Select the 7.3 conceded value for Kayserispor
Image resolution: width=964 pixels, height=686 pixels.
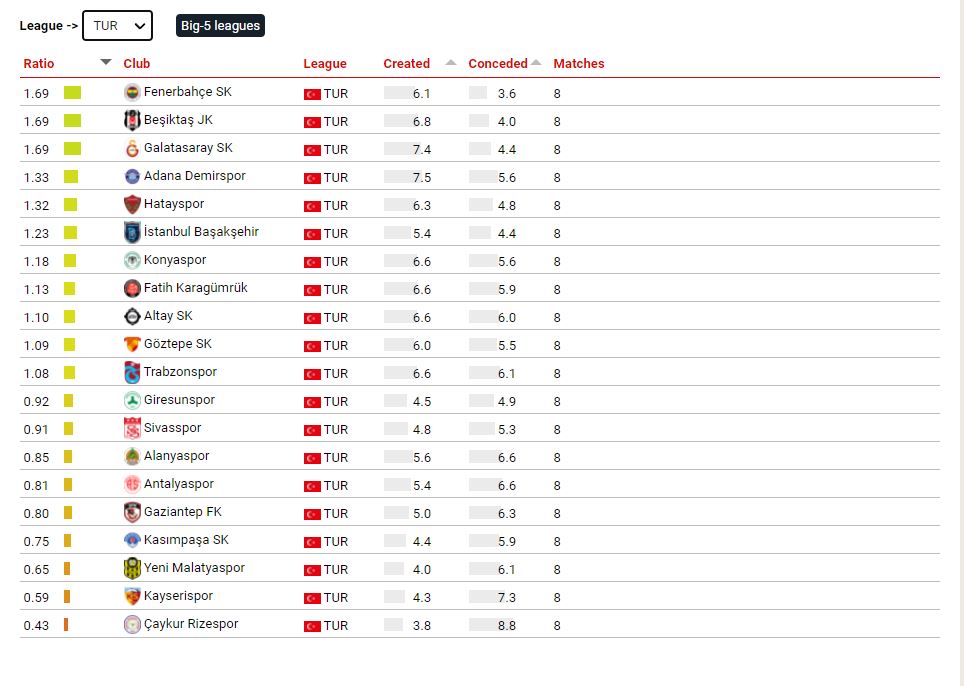[x=507, y=597]
